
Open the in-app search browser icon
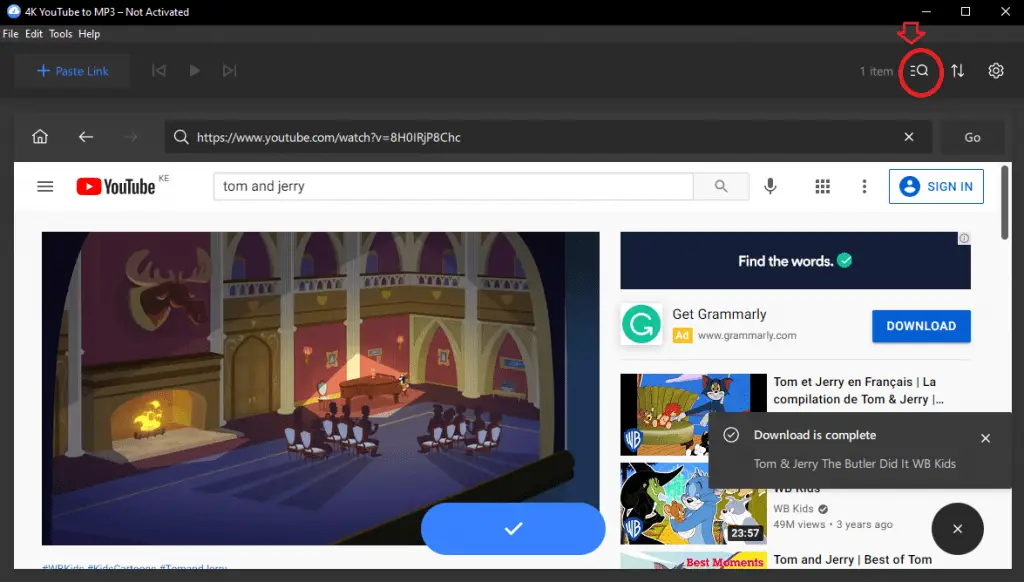pos(920,71)
